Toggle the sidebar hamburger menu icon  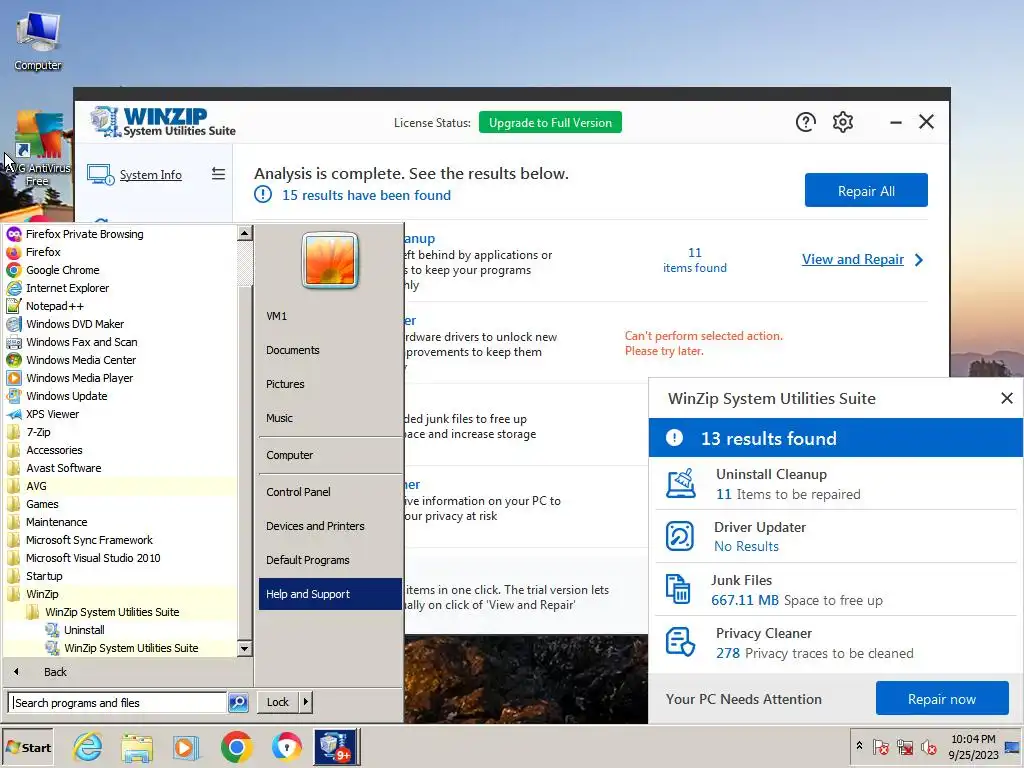pos(218,174)
